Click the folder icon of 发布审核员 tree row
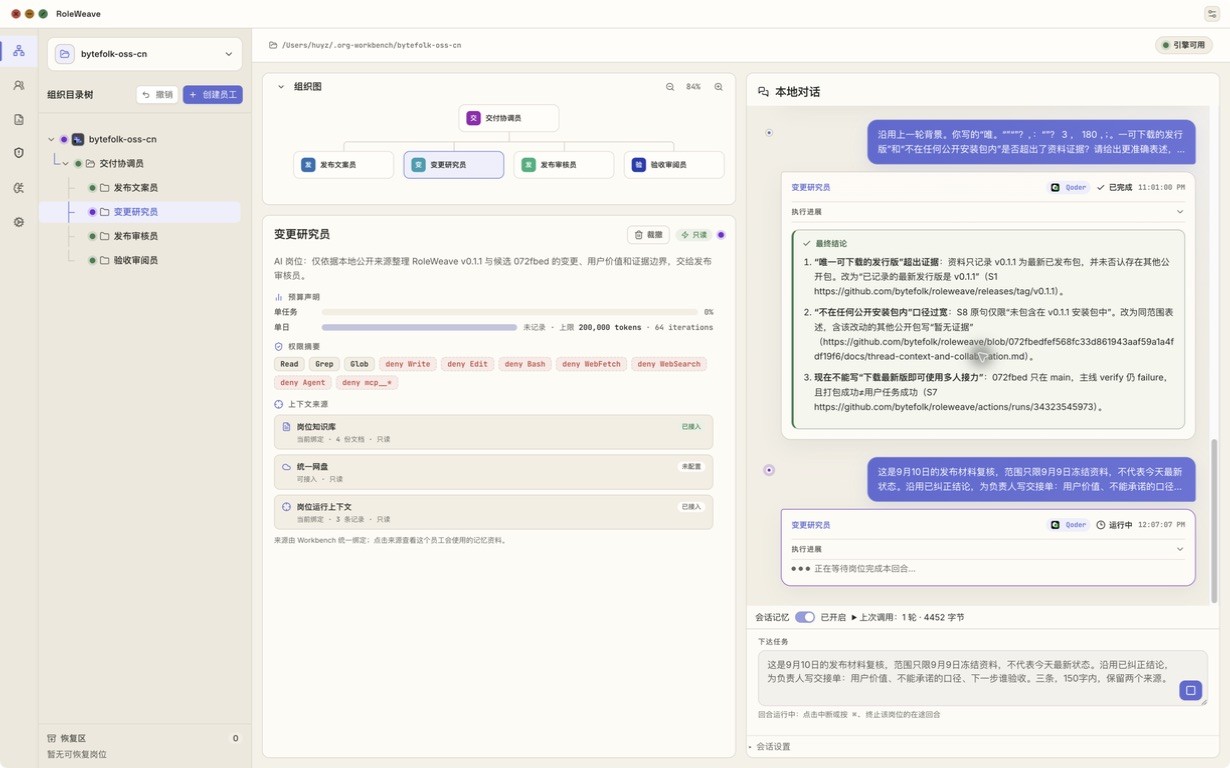This screenshot has height=768, width=1230. click(x=105, y=236)
